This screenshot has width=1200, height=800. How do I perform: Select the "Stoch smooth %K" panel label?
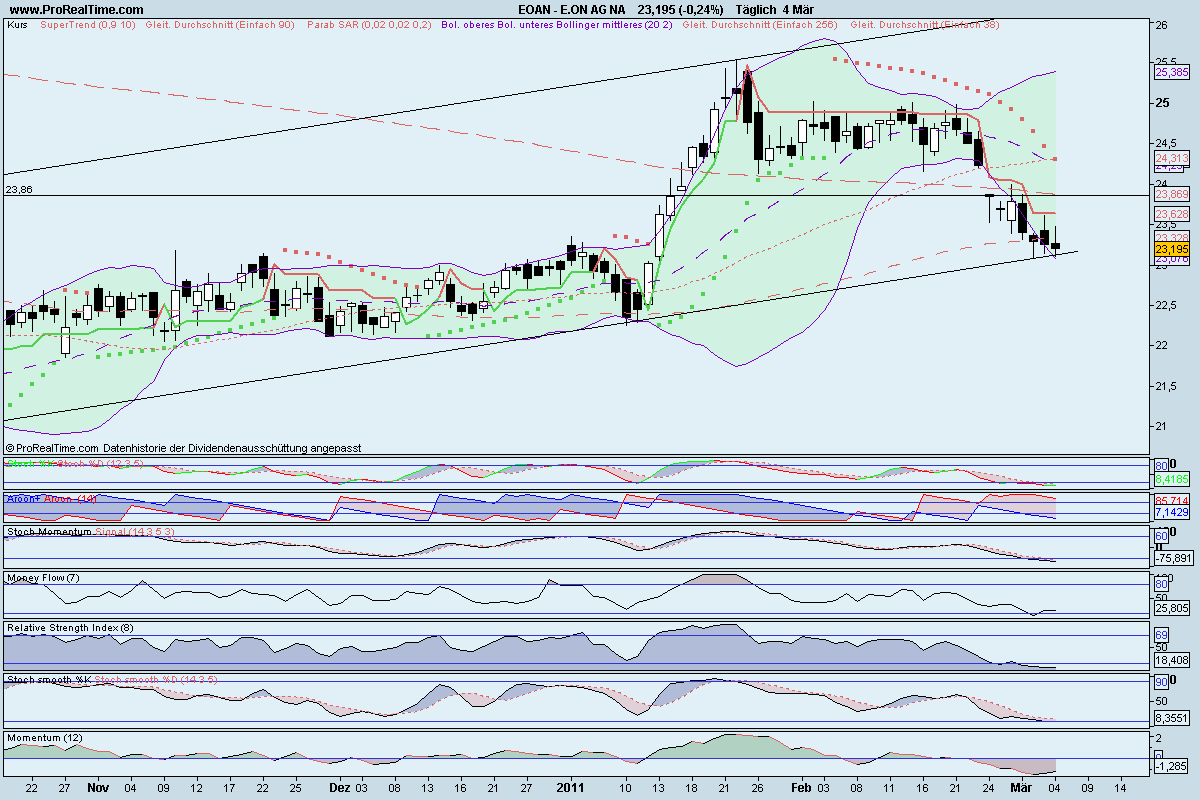tap(49, 680)
